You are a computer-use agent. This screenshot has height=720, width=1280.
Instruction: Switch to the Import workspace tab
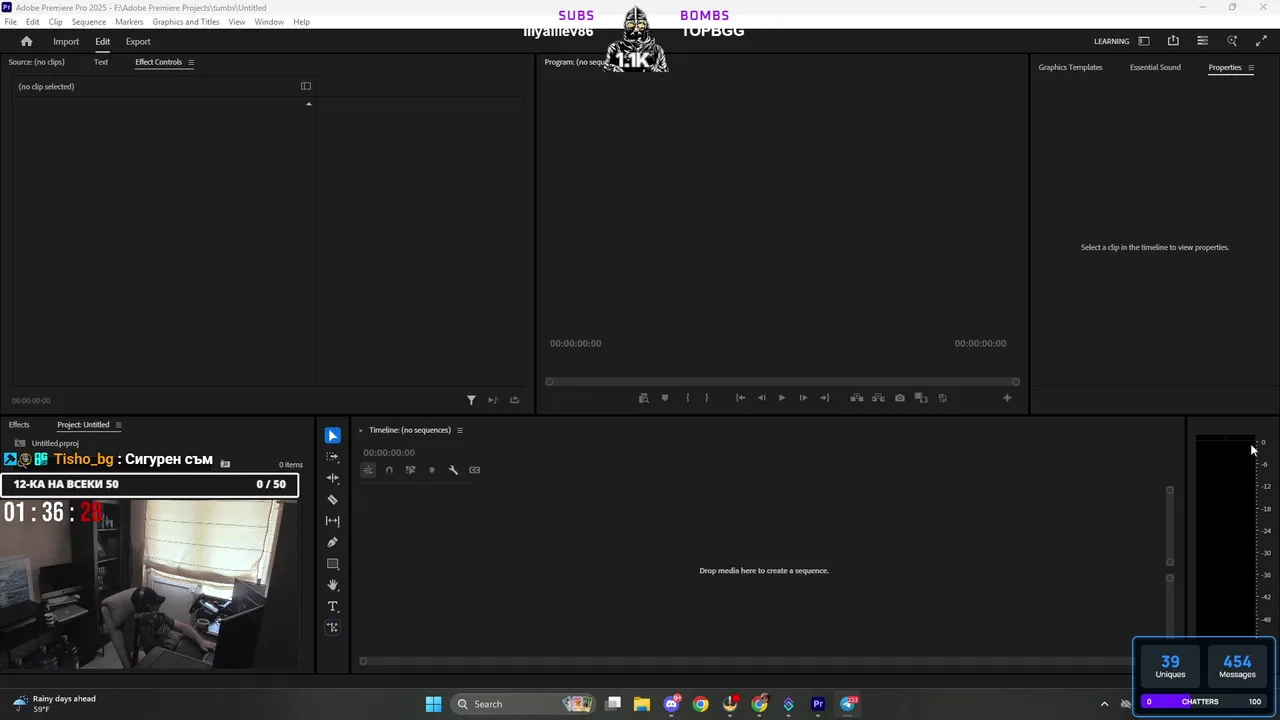66,42
